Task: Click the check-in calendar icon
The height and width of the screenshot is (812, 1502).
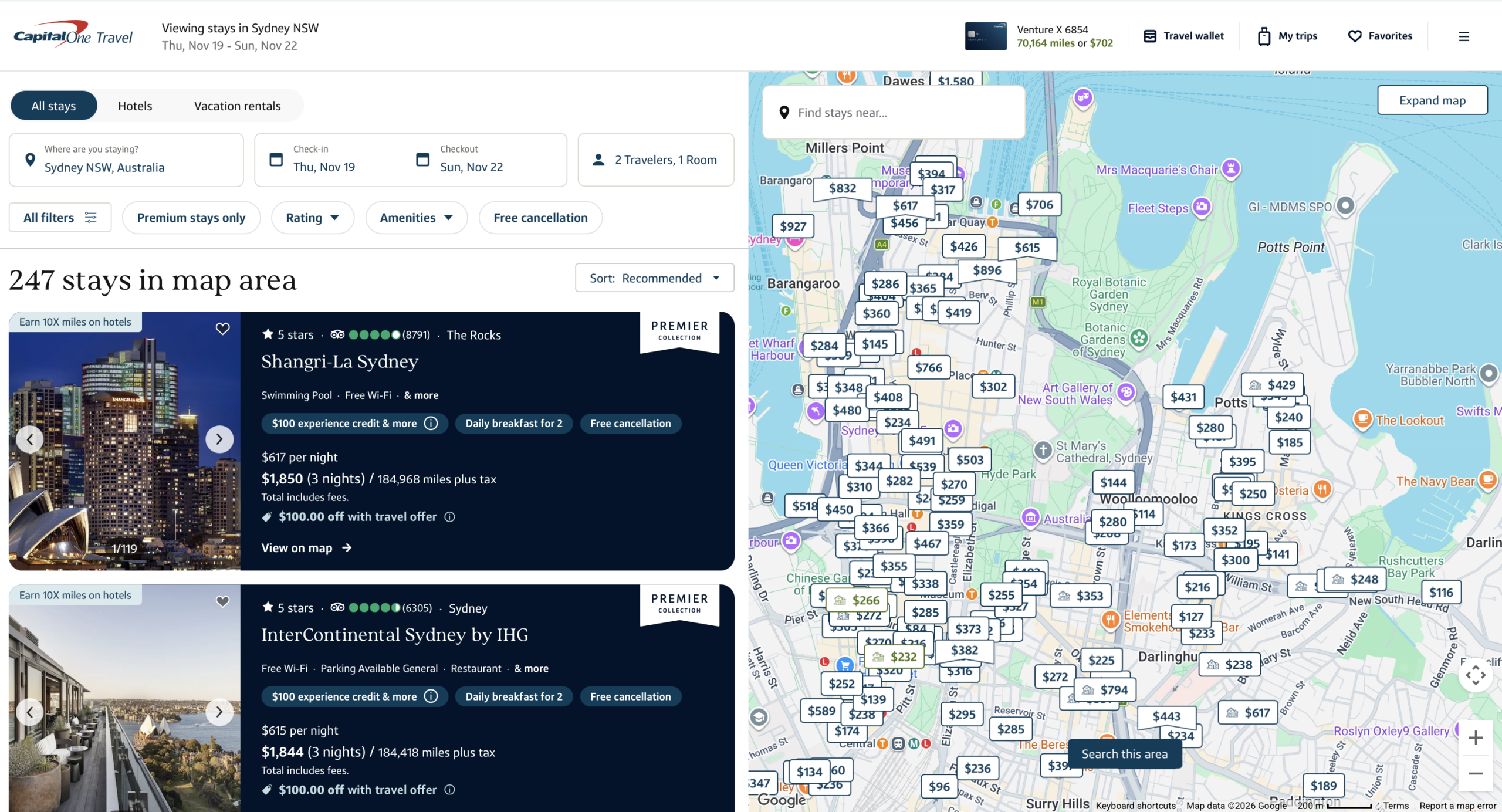Action: pyautogui.click(x=276, y=160)
